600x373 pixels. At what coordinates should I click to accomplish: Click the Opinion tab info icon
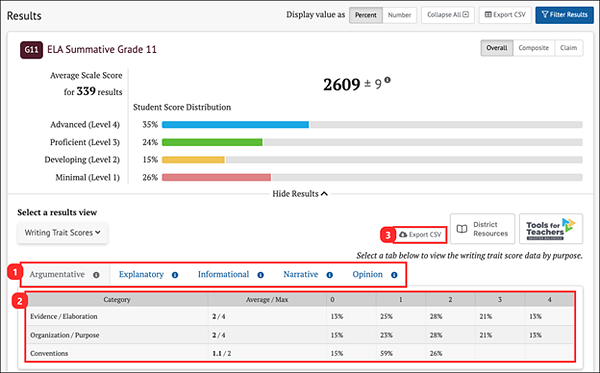394,275
